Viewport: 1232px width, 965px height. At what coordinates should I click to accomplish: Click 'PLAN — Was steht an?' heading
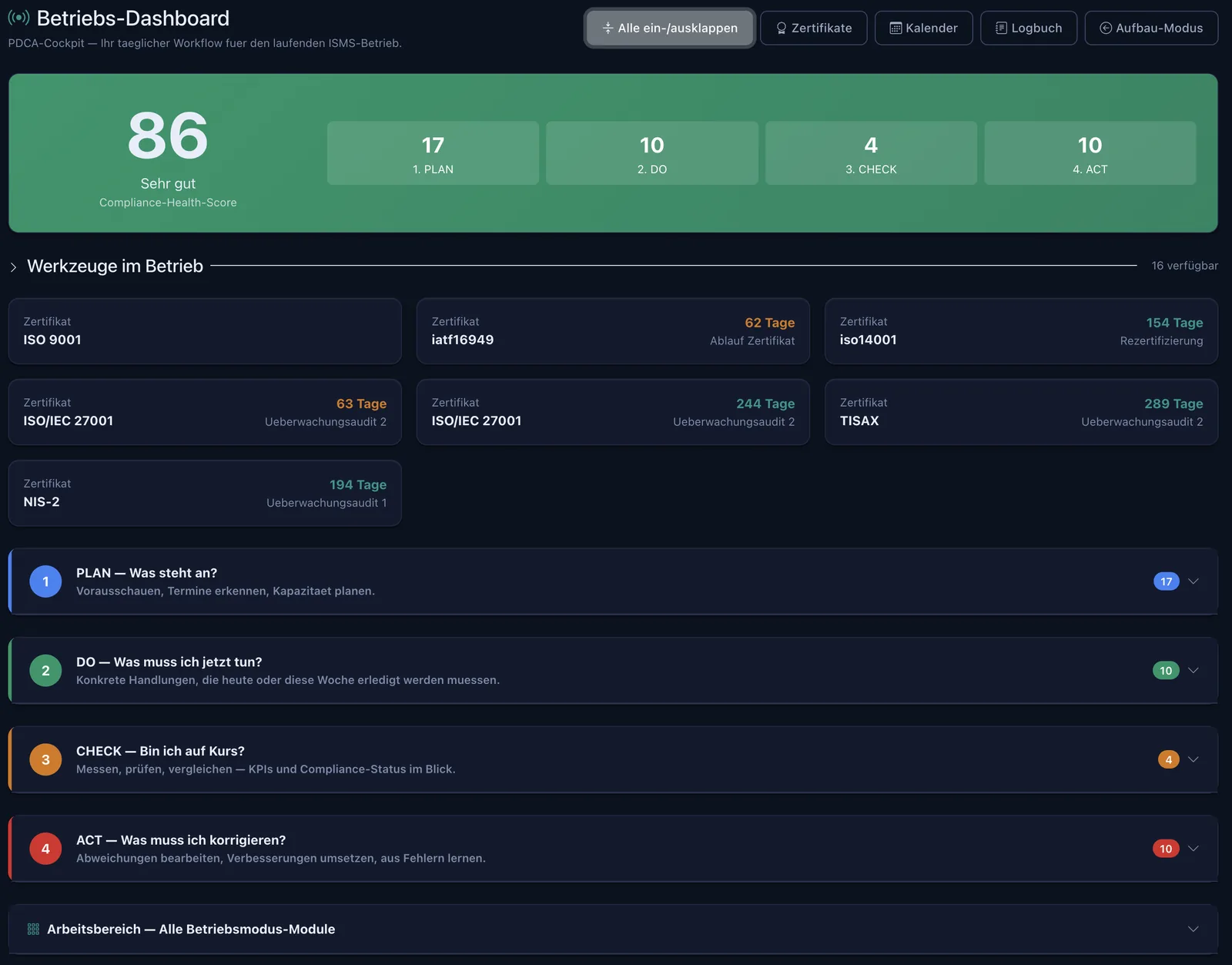146,573
